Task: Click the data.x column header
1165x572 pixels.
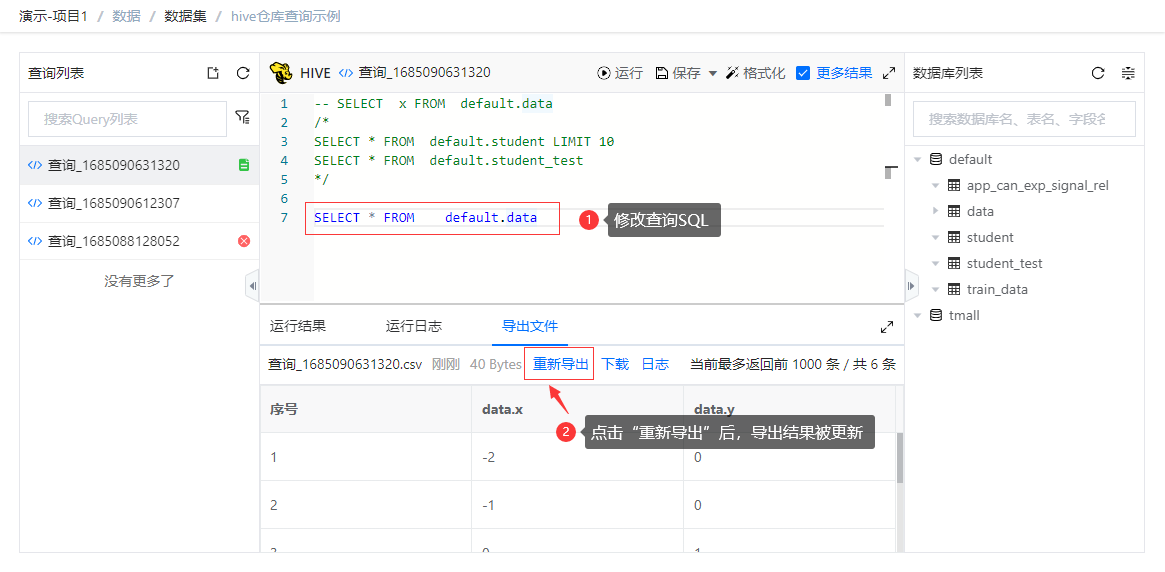Action: tap(577, 409)
